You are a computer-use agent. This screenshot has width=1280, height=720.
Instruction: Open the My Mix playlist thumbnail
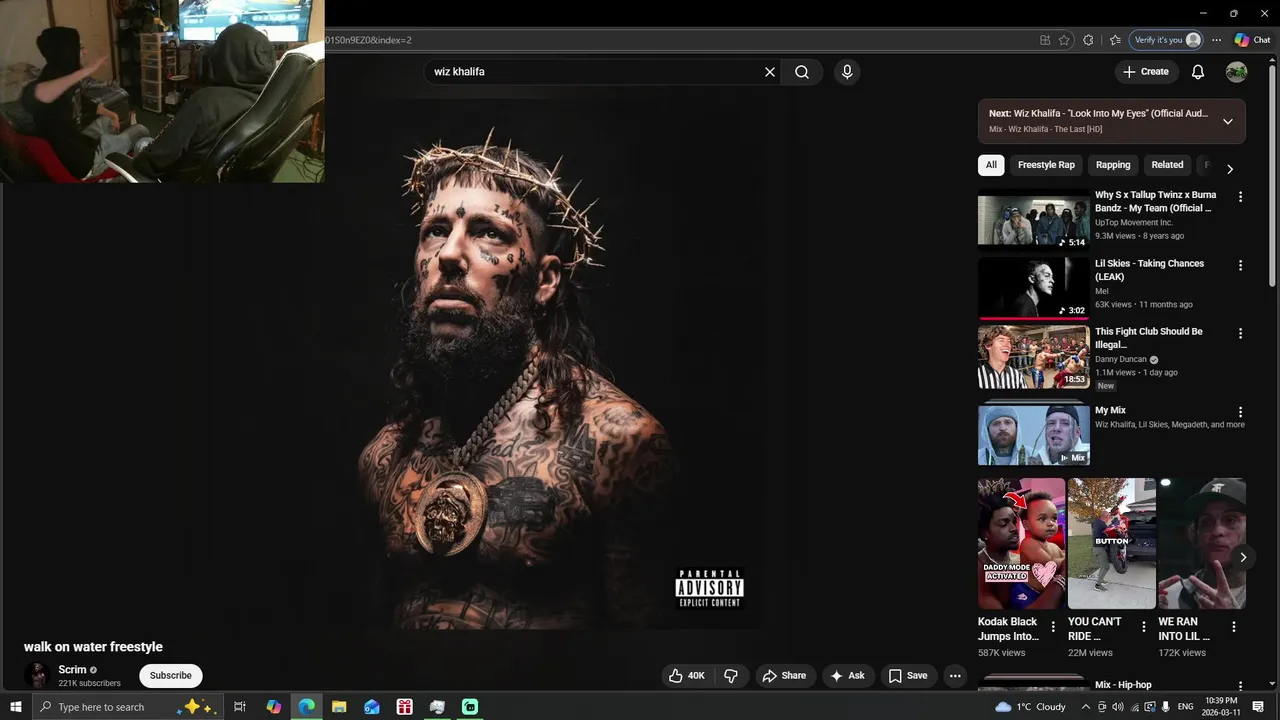click(x=1033, y=434)
